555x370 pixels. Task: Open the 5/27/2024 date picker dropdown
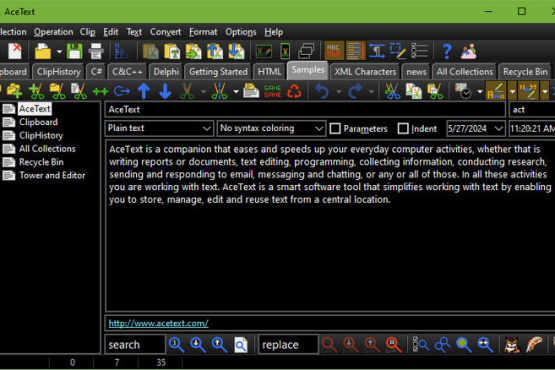(499, 128)
